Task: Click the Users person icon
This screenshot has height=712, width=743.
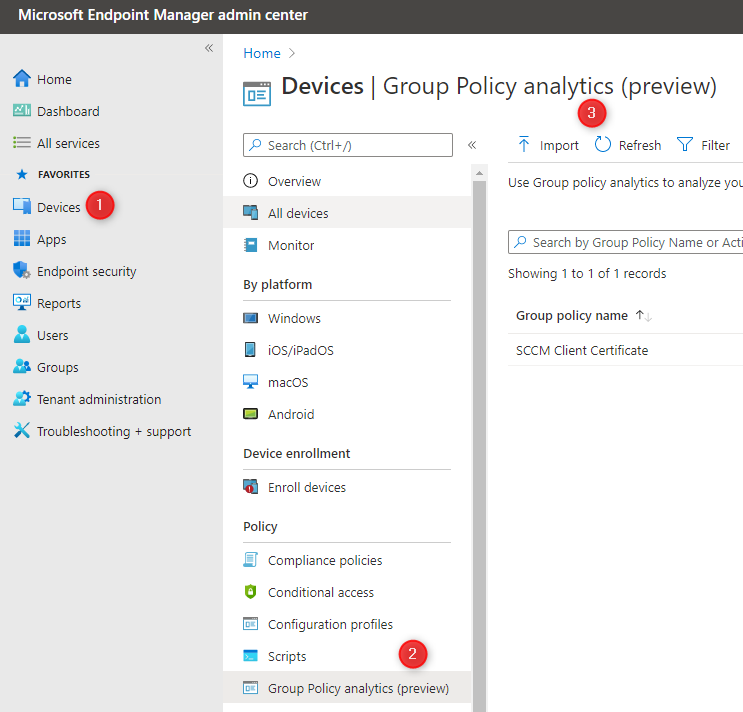Action: pyautogui.click(x=22, y=334)
